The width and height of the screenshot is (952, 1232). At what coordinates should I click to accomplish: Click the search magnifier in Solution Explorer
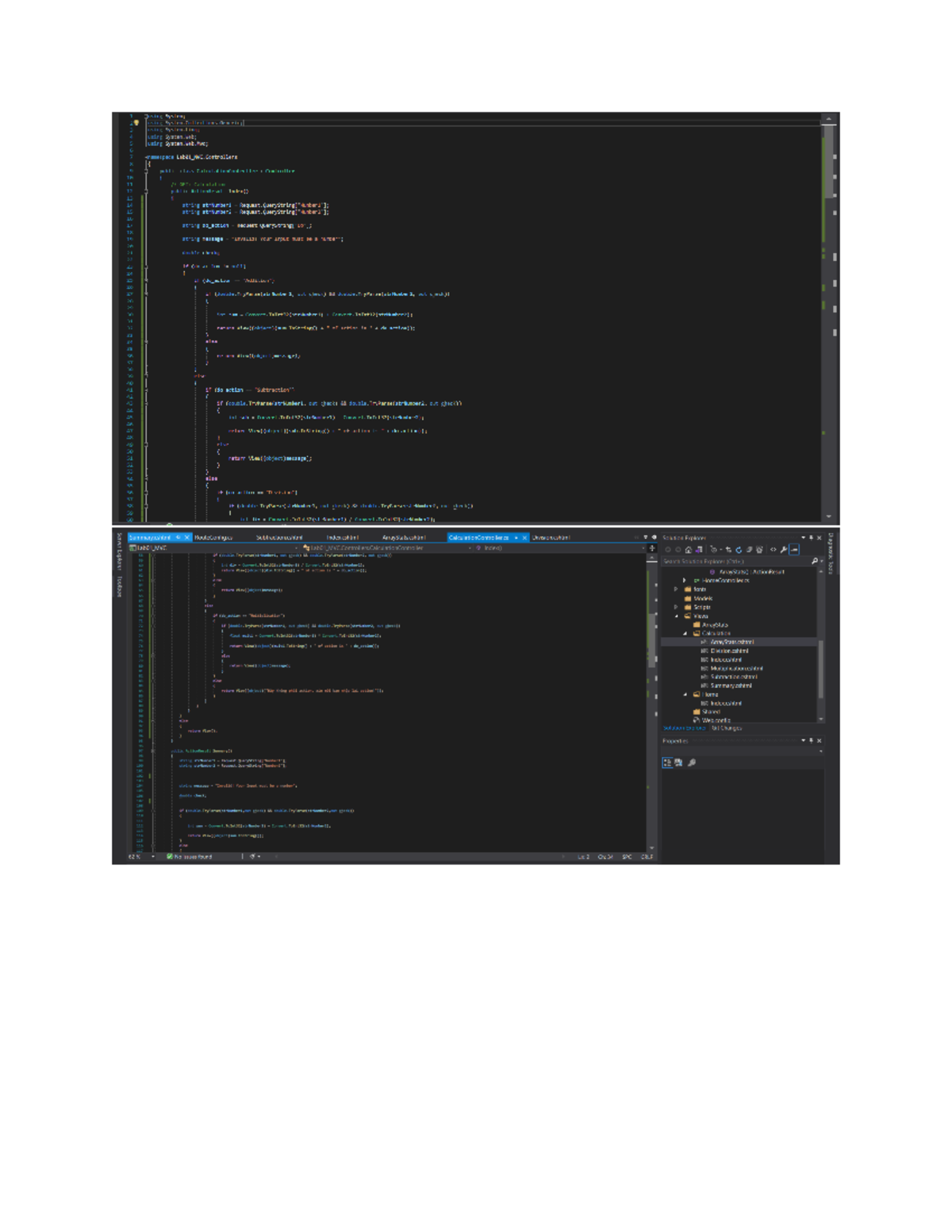814,561
